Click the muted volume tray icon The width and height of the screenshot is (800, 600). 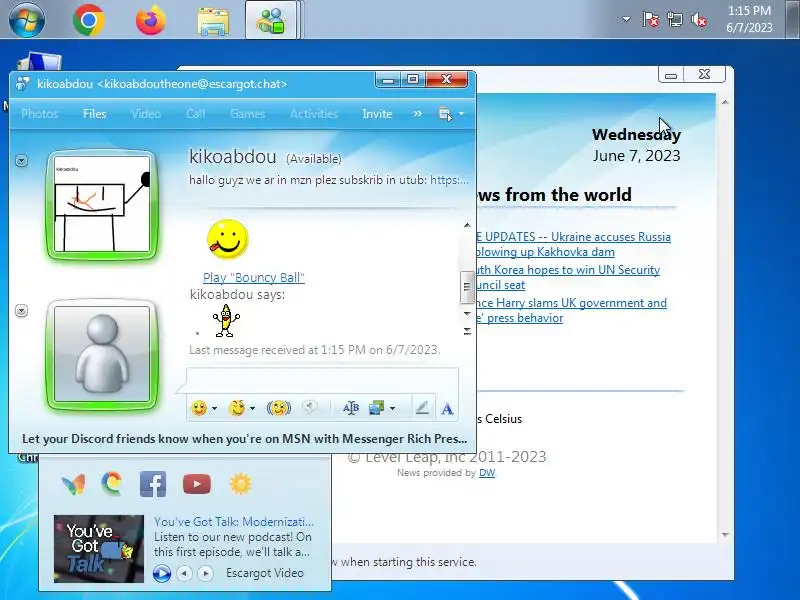pos(699,20)
